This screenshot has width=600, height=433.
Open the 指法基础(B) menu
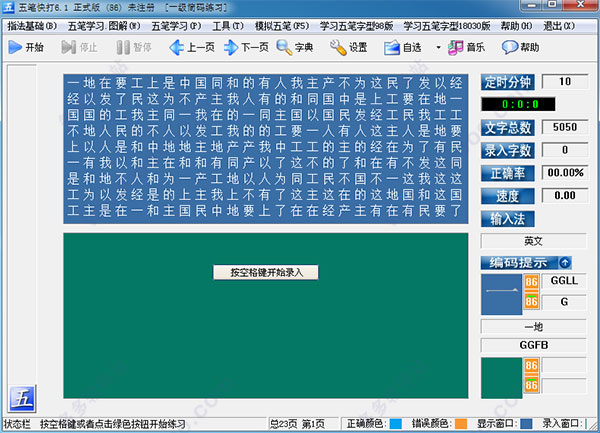click(x=32, y=26)
